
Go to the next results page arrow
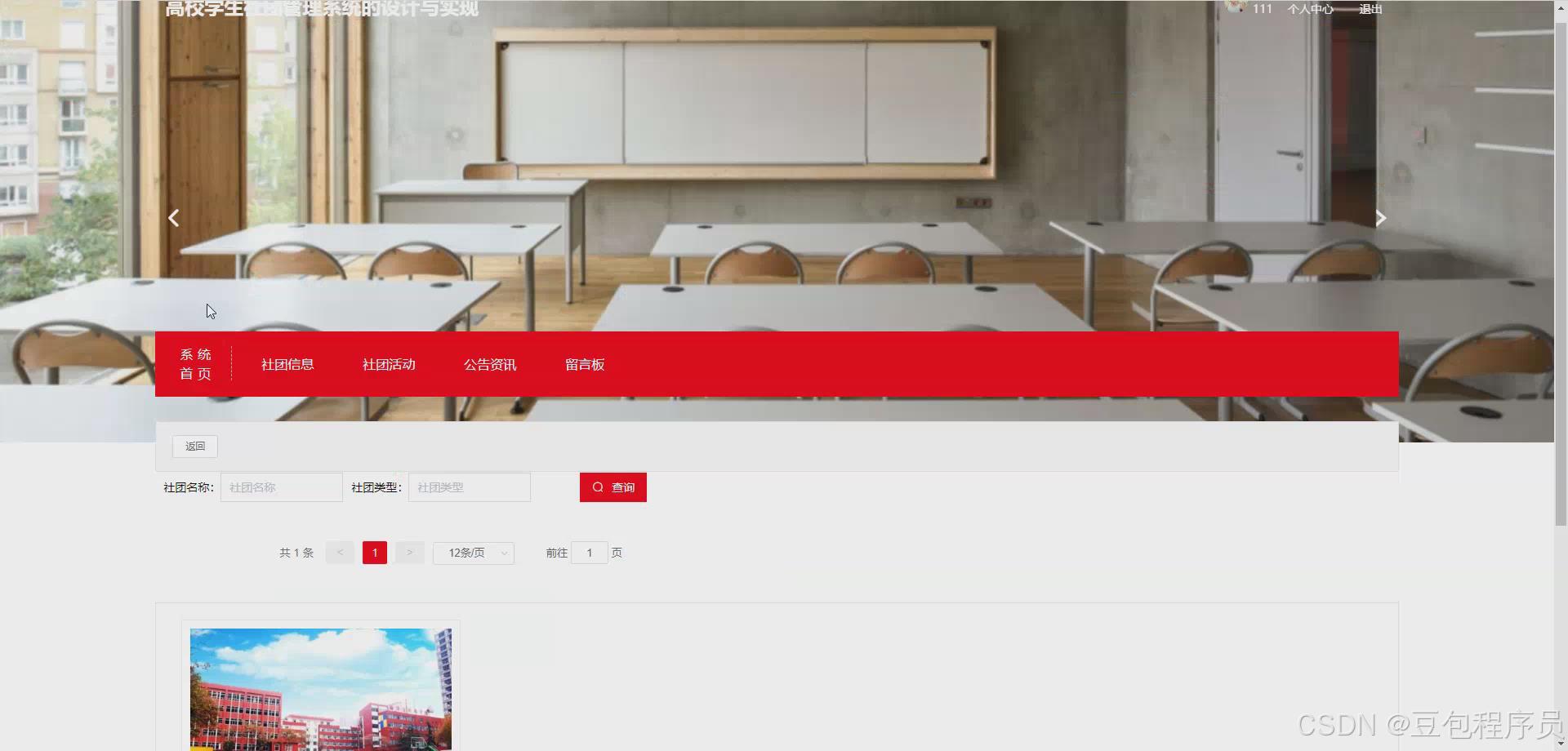point(410,553)
